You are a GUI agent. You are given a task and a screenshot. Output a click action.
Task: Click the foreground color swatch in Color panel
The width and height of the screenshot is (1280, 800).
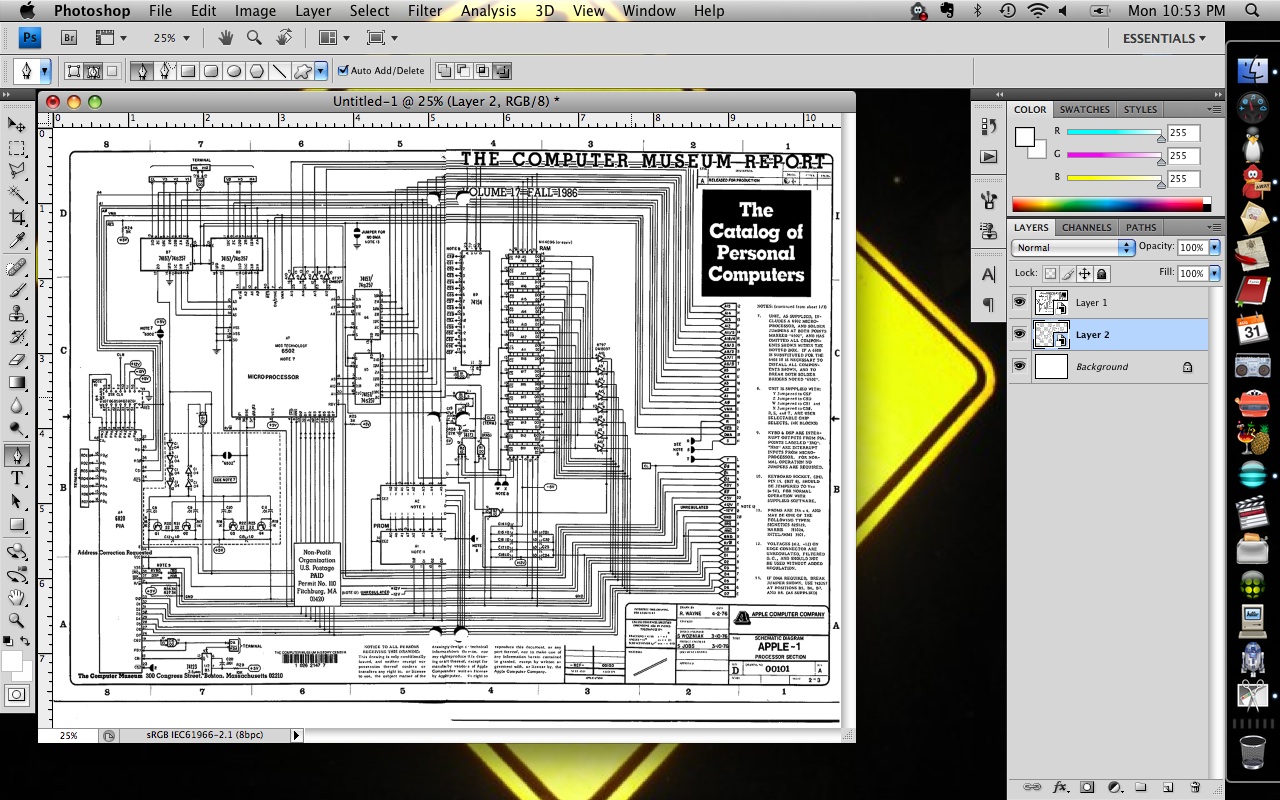point(1024,137)
